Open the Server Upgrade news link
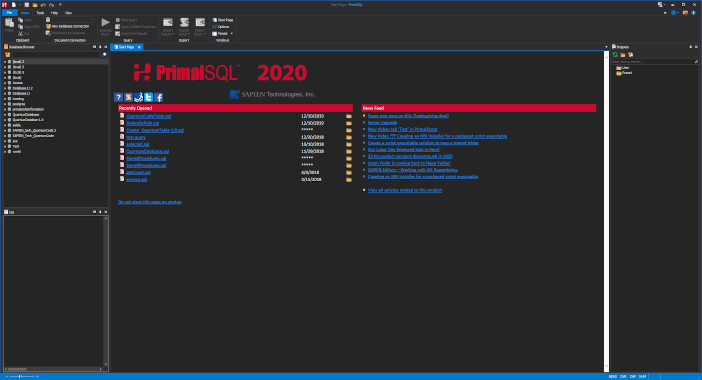702x380 pixels. [382, 123]
